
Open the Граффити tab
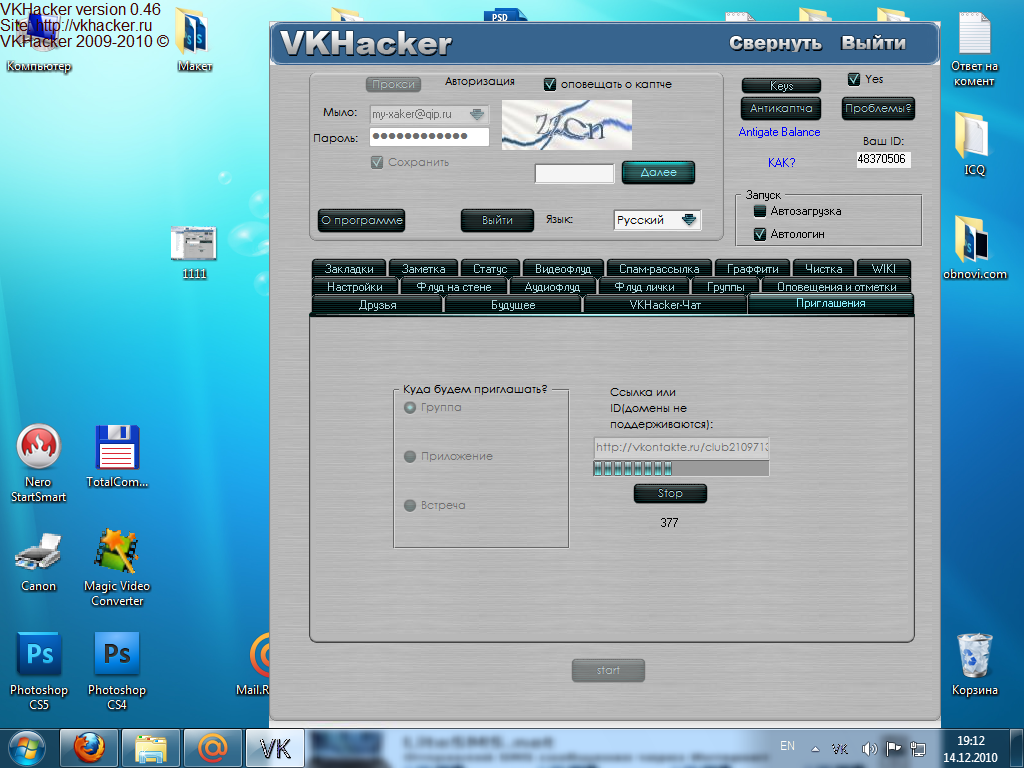point(752,268)
